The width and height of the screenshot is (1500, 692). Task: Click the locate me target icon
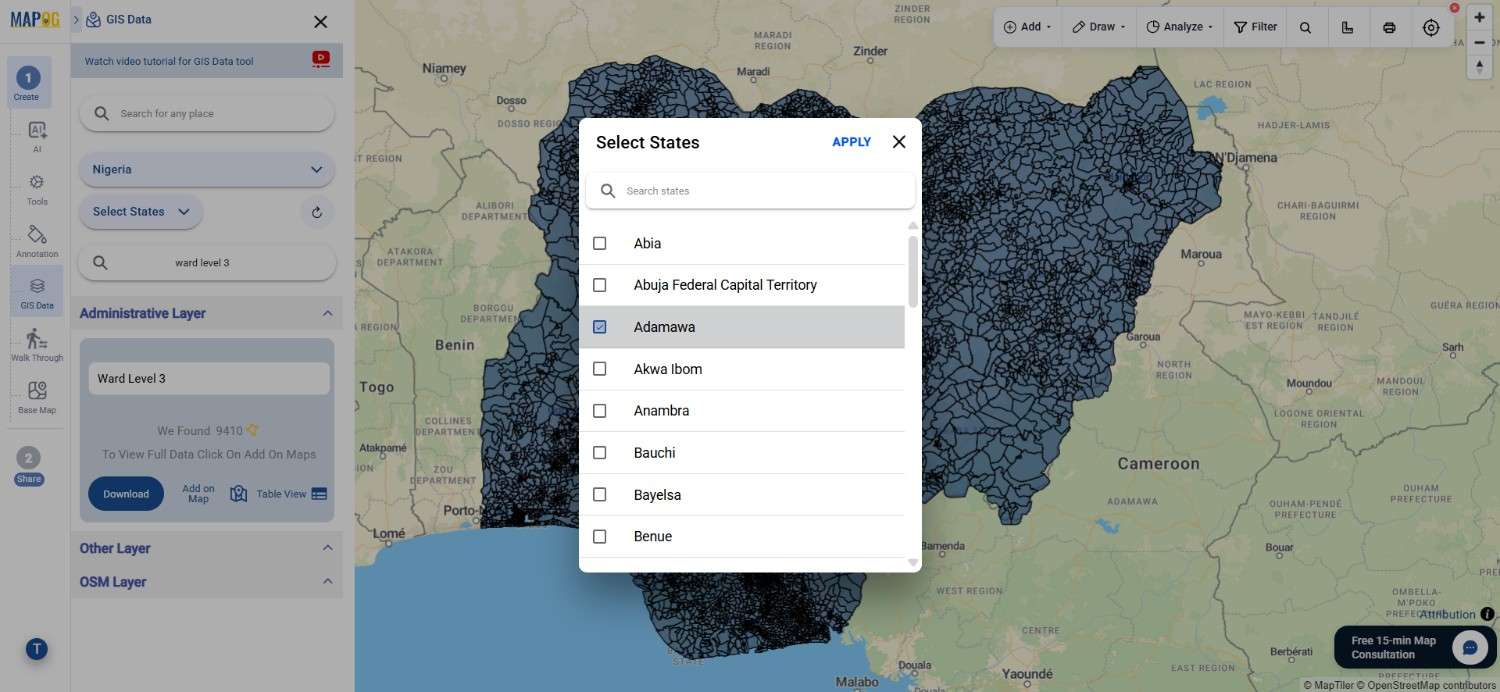1431,28
